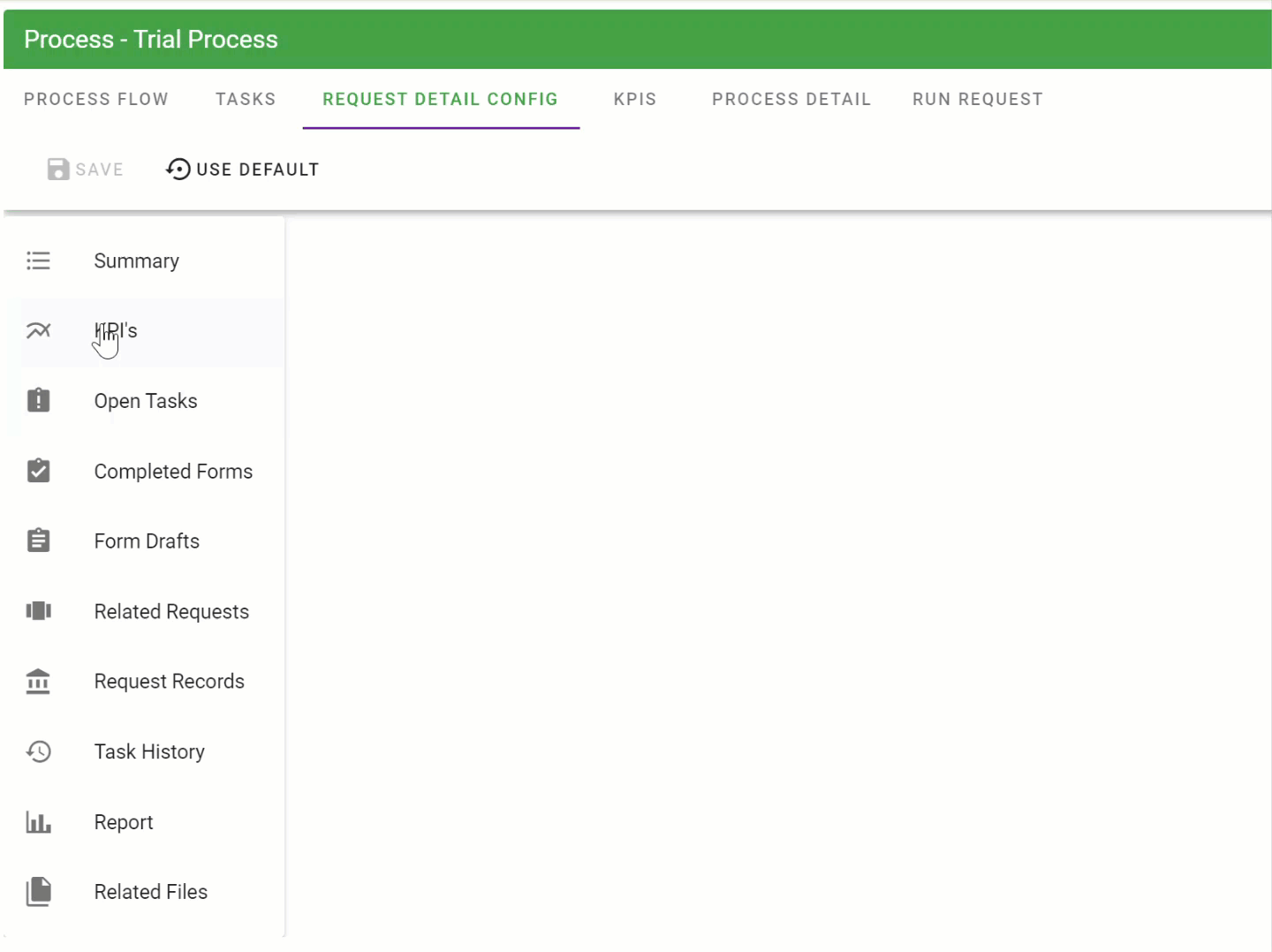Click the Related Files document icon
Image resolution: width=1272 pixels, height=952 pixels.
(x=38, y=892)
